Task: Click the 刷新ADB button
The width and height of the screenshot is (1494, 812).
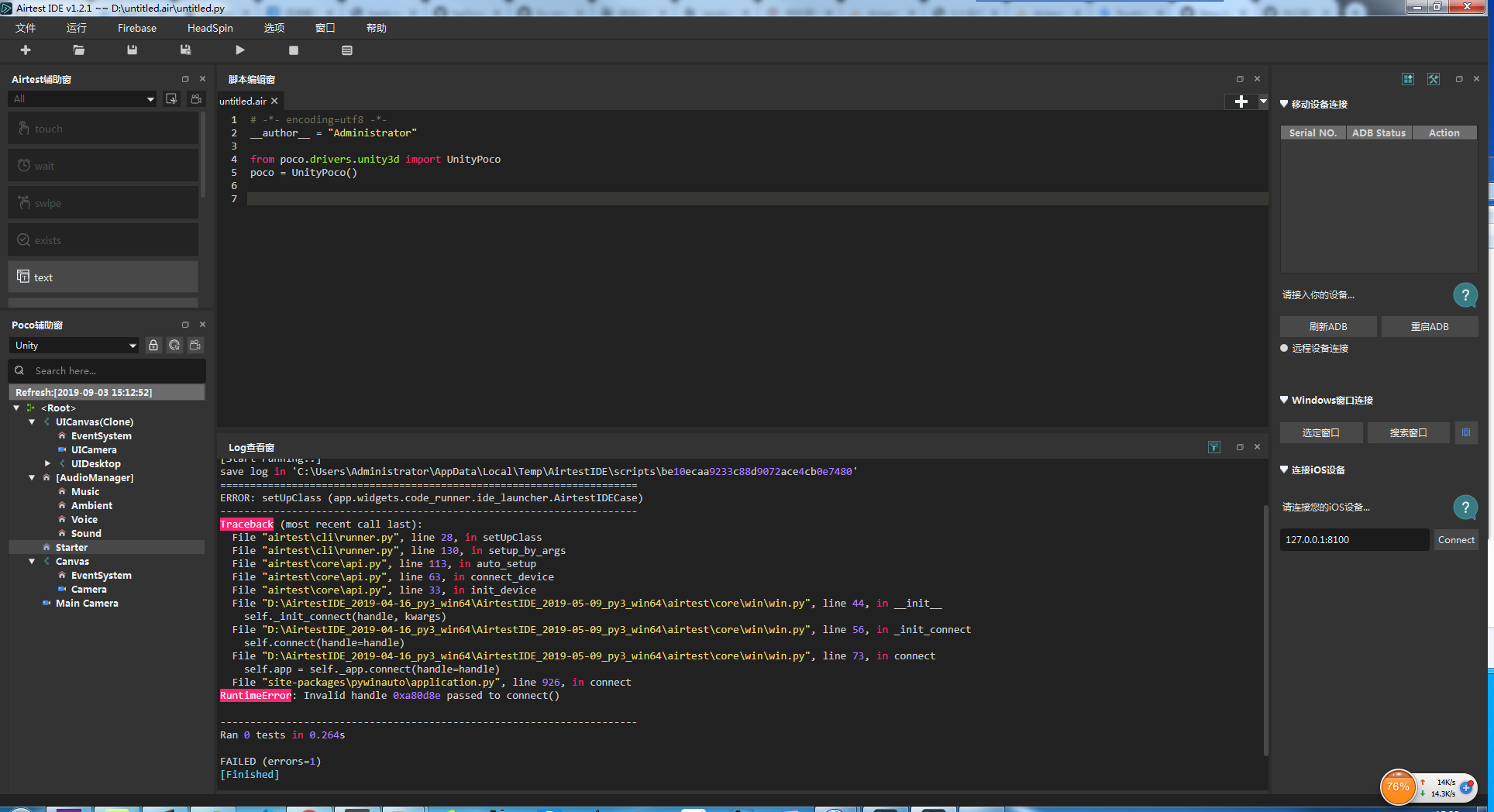Action: pyautogui.click(x=1328, y=326)
